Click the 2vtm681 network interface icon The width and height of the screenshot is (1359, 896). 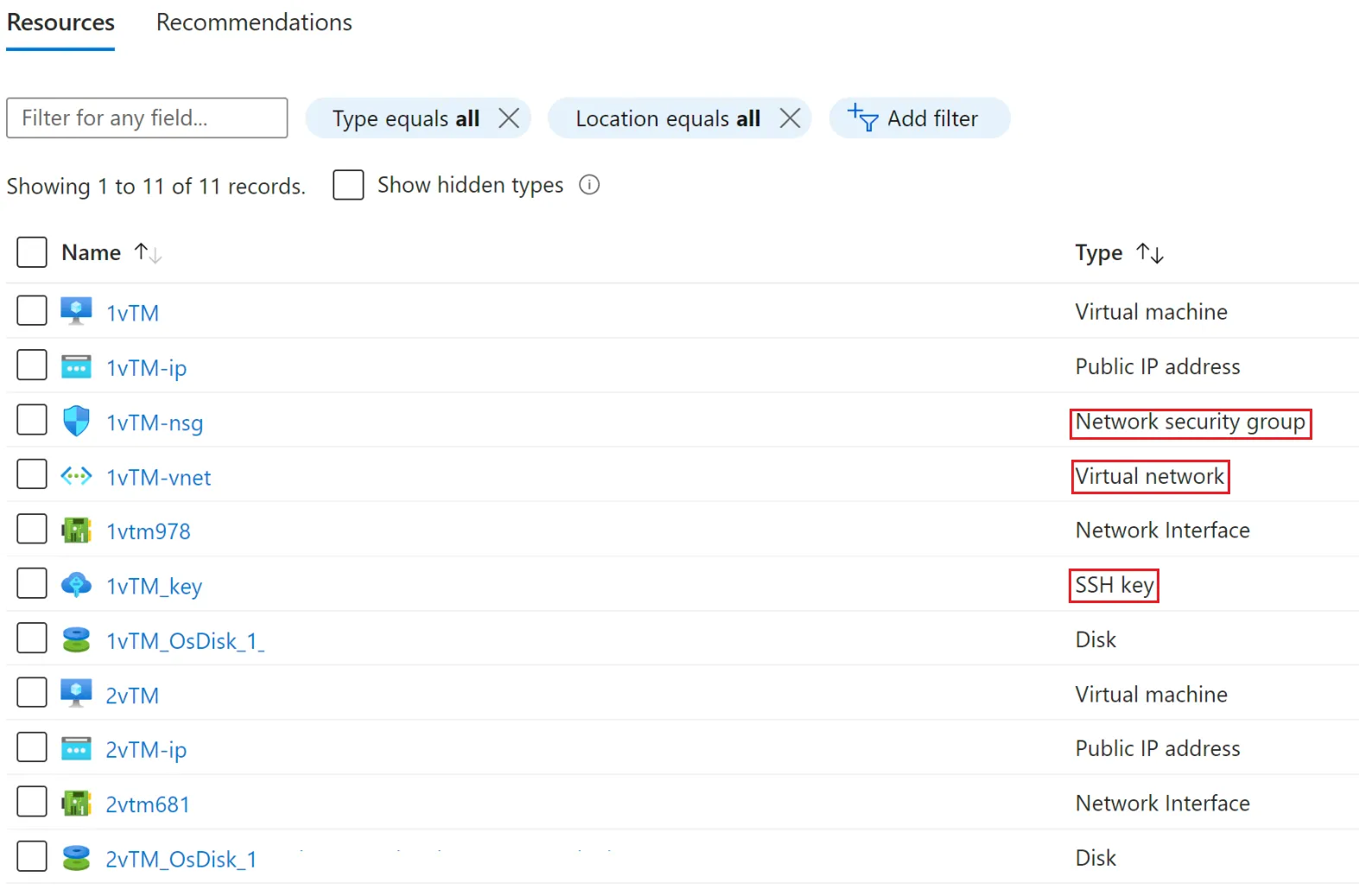(76, 803)
